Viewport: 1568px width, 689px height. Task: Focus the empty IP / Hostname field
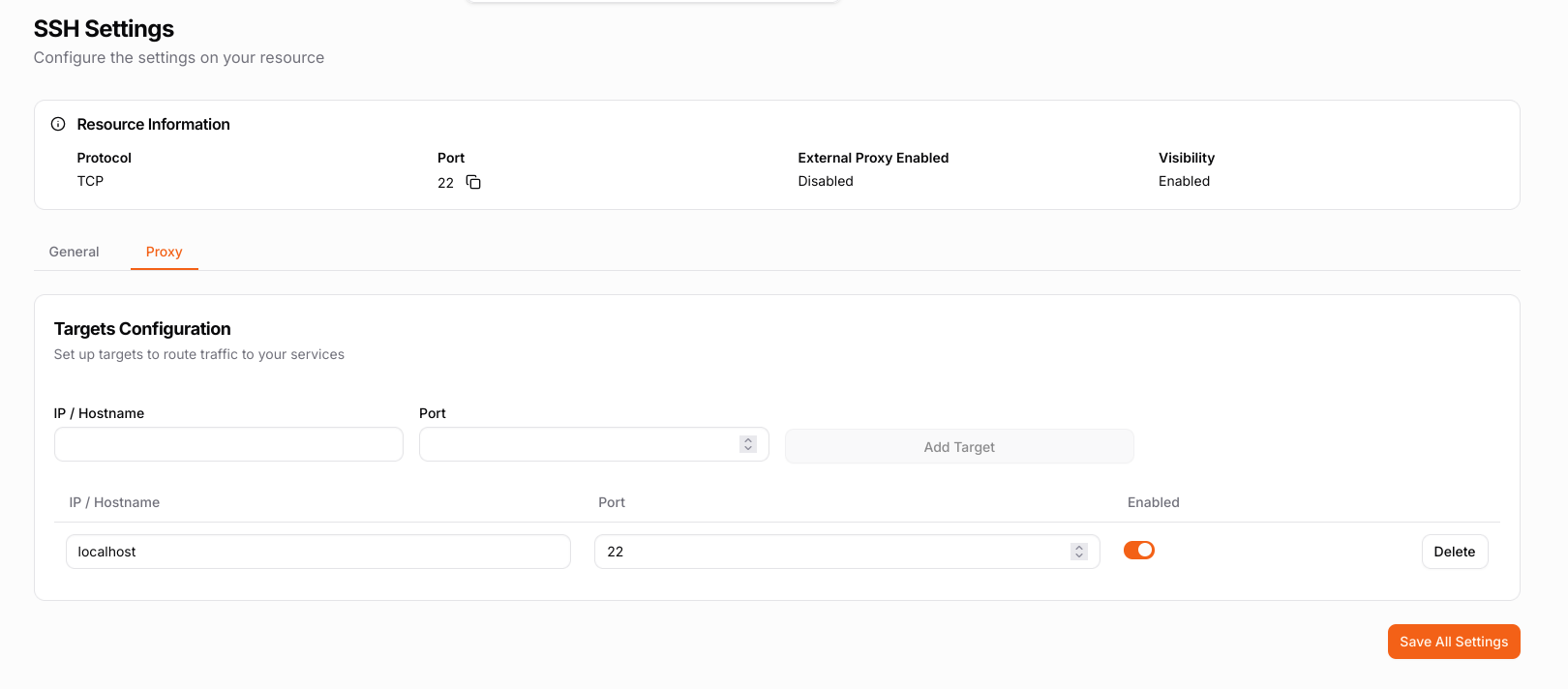click(228, 445)
